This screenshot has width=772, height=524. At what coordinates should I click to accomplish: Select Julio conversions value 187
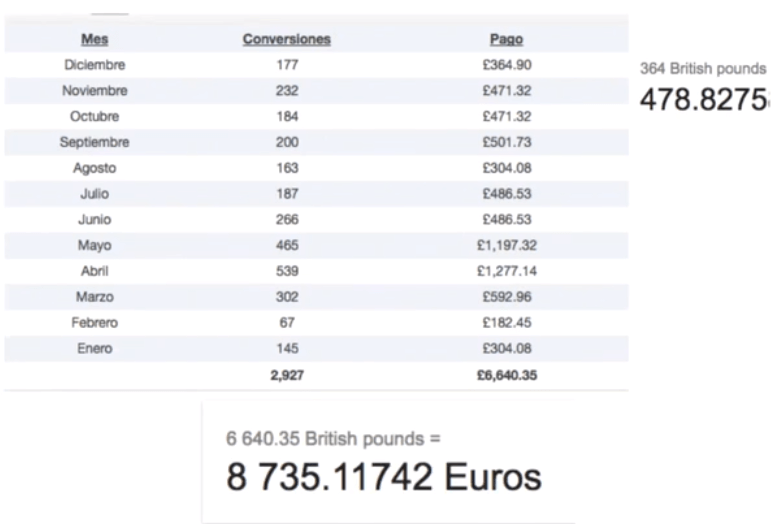pyautogui.click(x=287, y=194)
